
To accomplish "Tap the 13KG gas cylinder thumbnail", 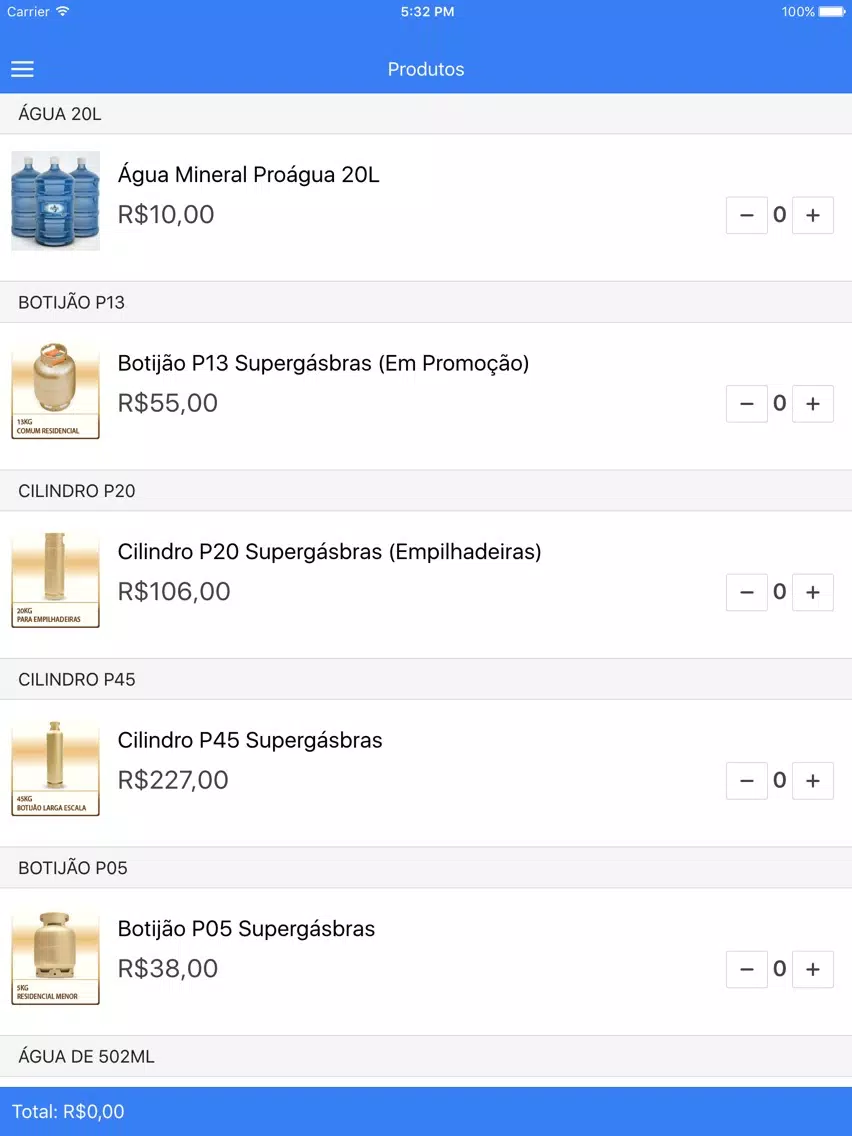I will coord(55,390).
